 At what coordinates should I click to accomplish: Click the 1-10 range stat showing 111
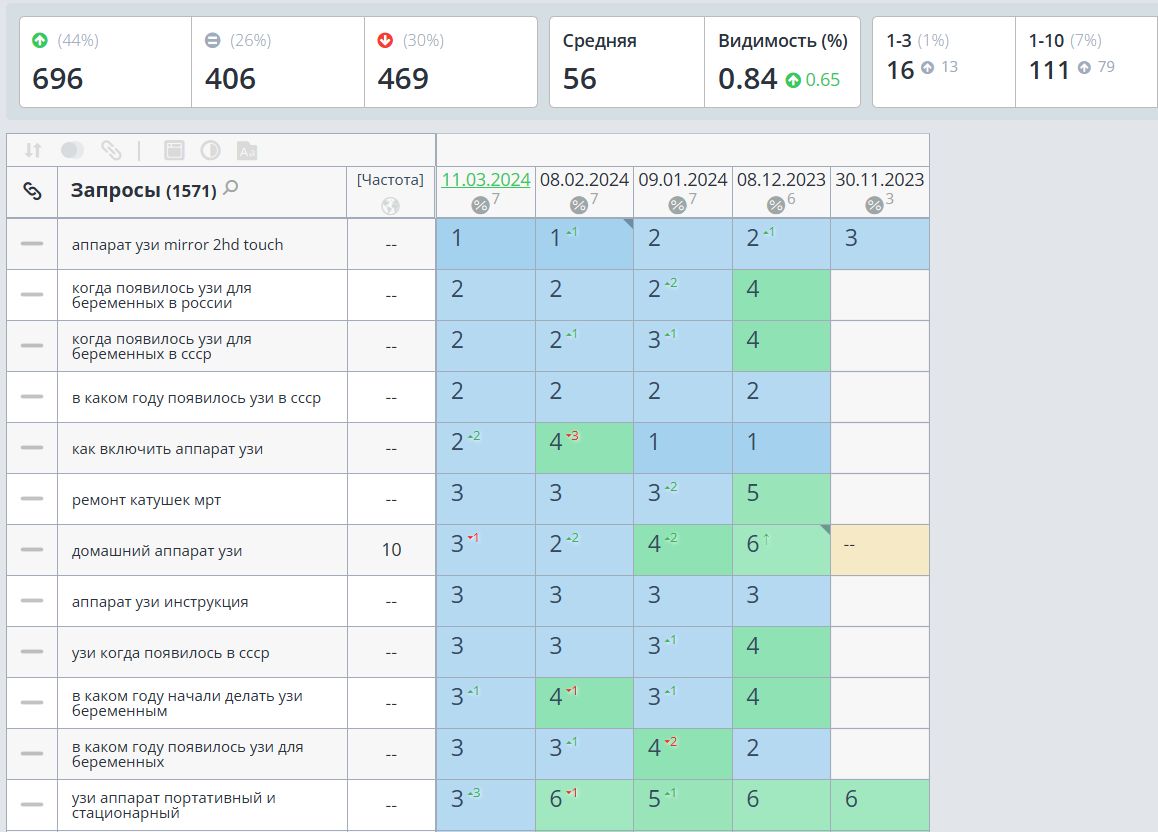(1086, 62)
